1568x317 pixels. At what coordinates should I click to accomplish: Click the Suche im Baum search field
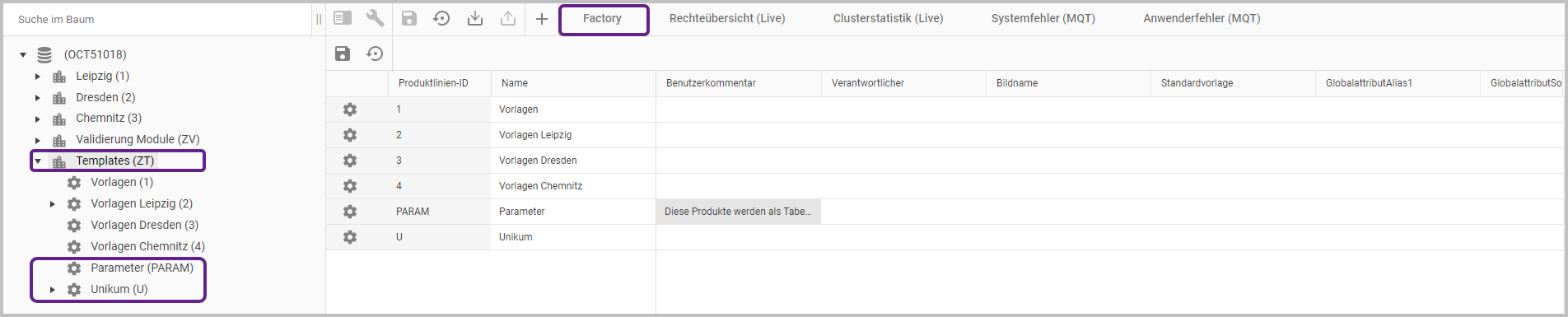[x=156, y=19]
